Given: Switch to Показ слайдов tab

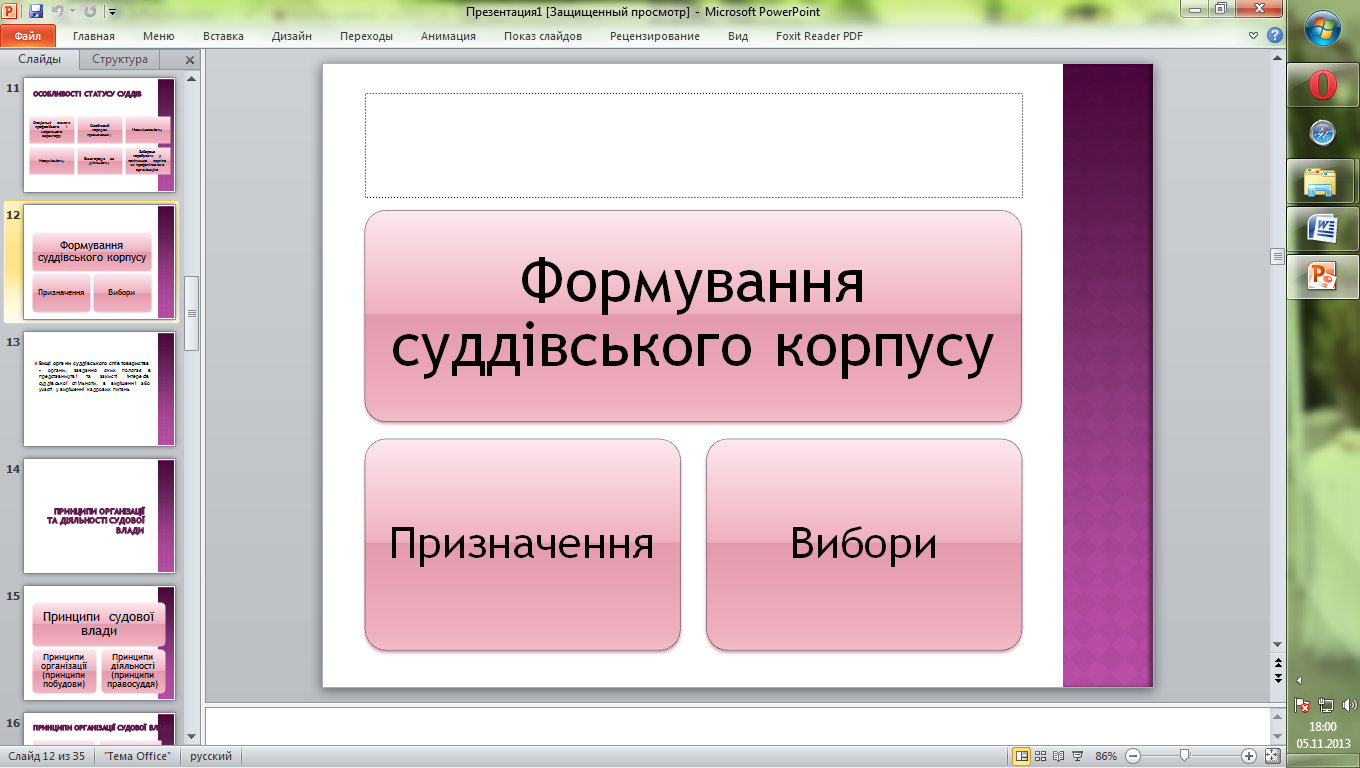Looking at the screenshot, I should (x=543, y=36).
